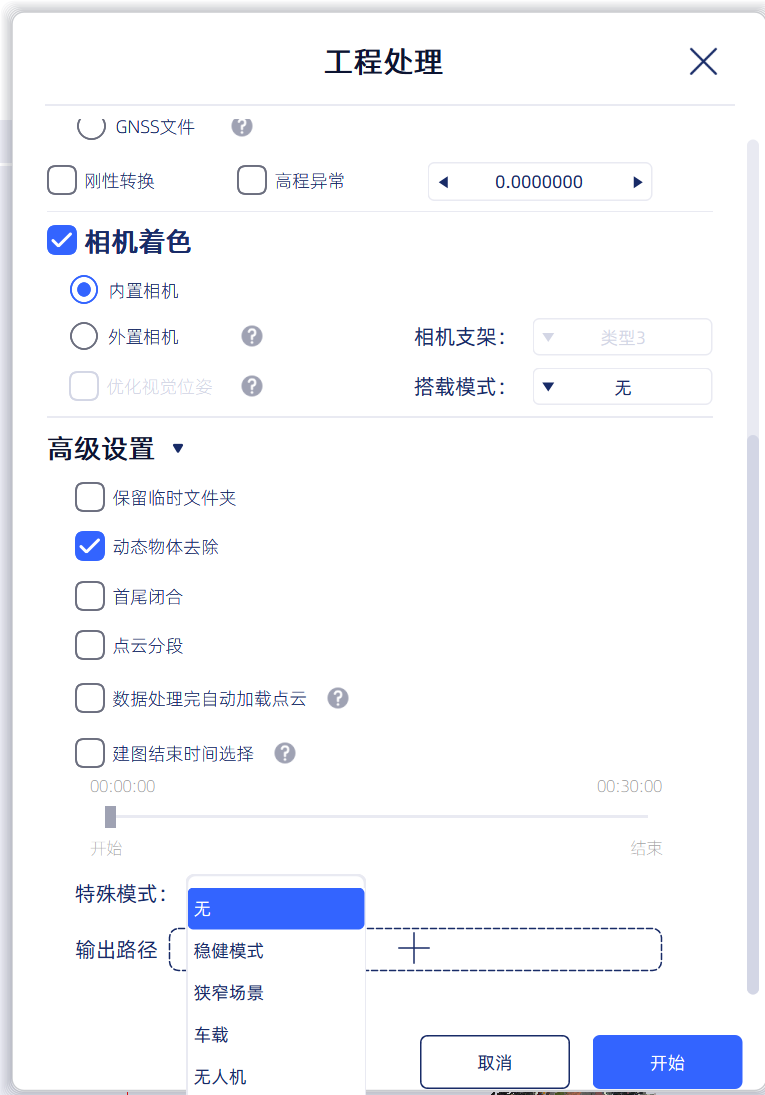Tick the 首尾闭合 checkbox
This screenshot has height=1095, width=765.
point(89,596)
